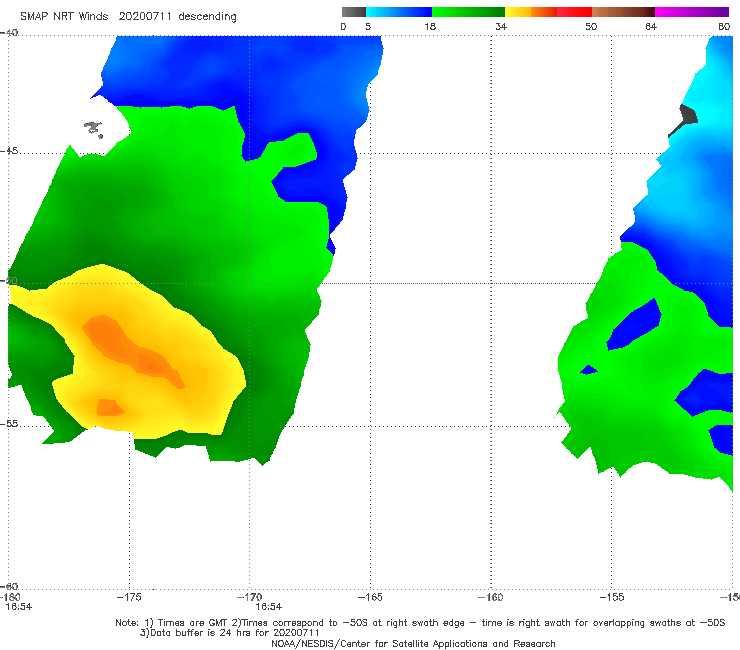Click the '5' color bar label
This screenshot has width=740, height=650.
coord(368,27)
